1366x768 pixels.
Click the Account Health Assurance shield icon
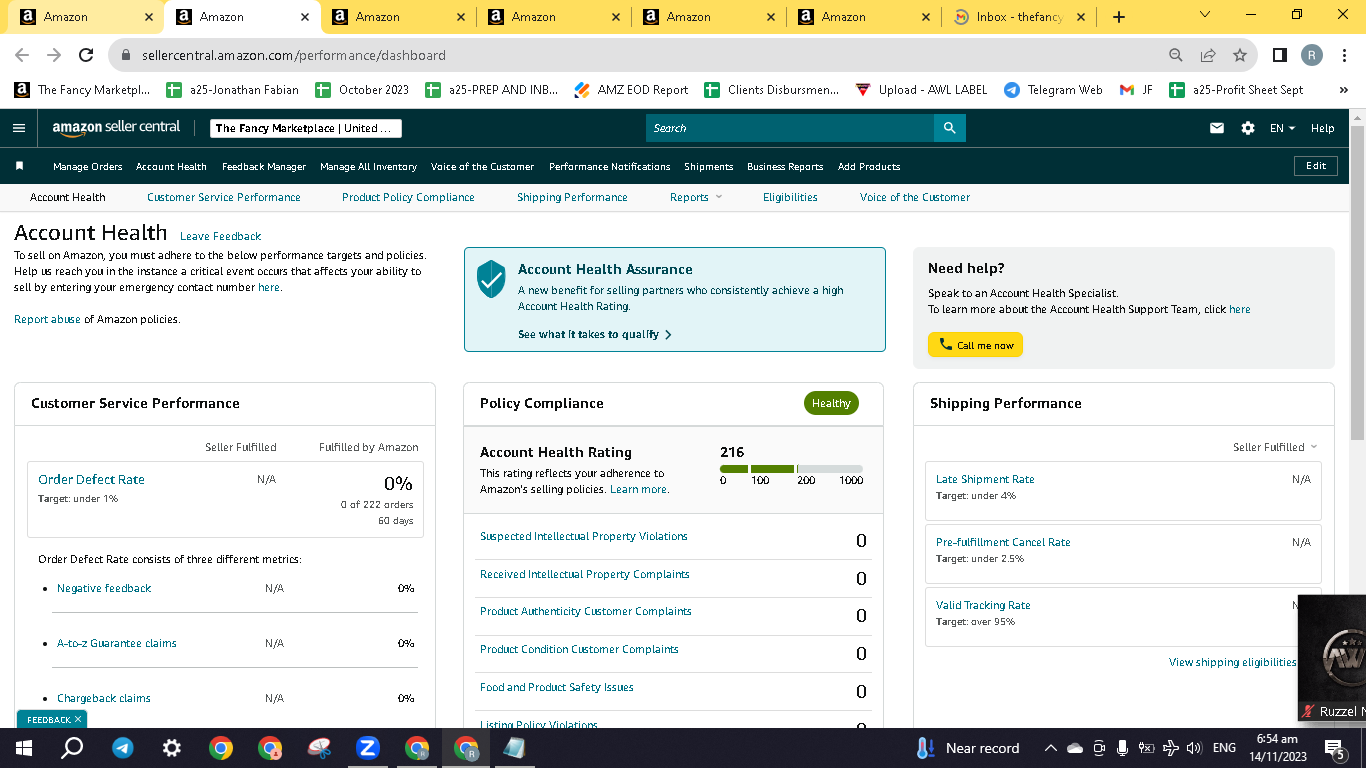pyautogui.click(x=491, y=279)
